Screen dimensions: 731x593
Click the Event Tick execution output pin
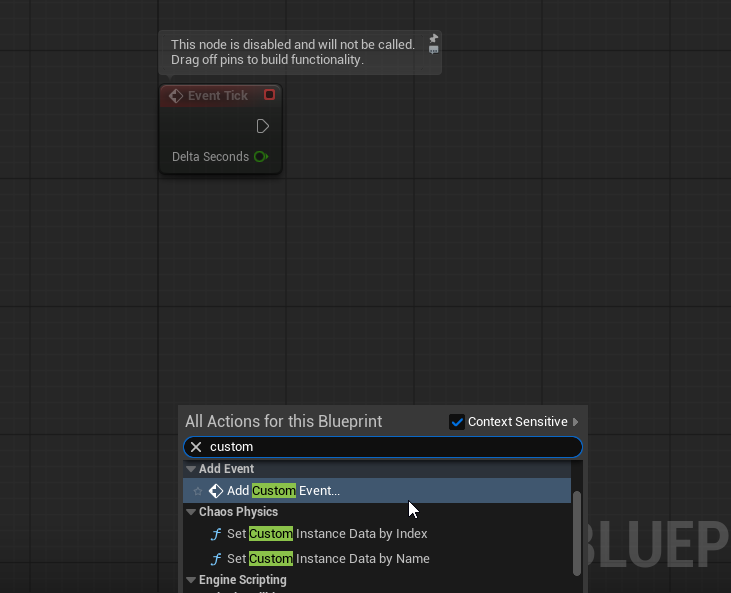[x=262, y=126]
